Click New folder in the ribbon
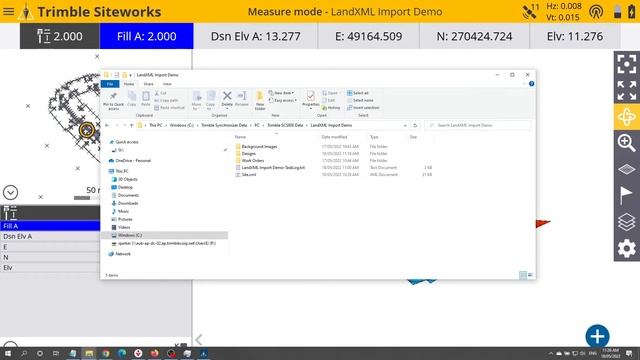Screen dimensions: 640x360 click(x=260, y=100)
